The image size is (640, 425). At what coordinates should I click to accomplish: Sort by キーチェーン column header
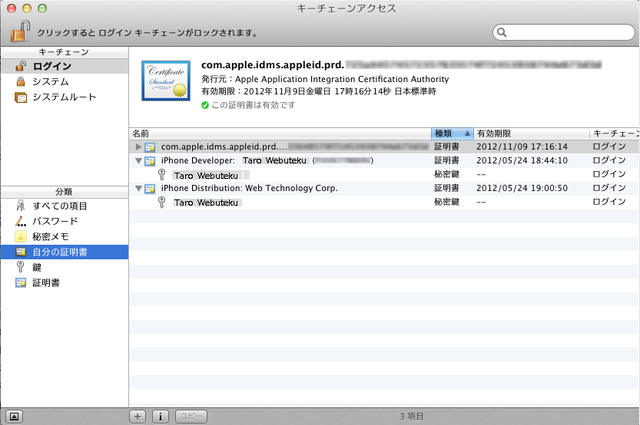pos(615,134)
